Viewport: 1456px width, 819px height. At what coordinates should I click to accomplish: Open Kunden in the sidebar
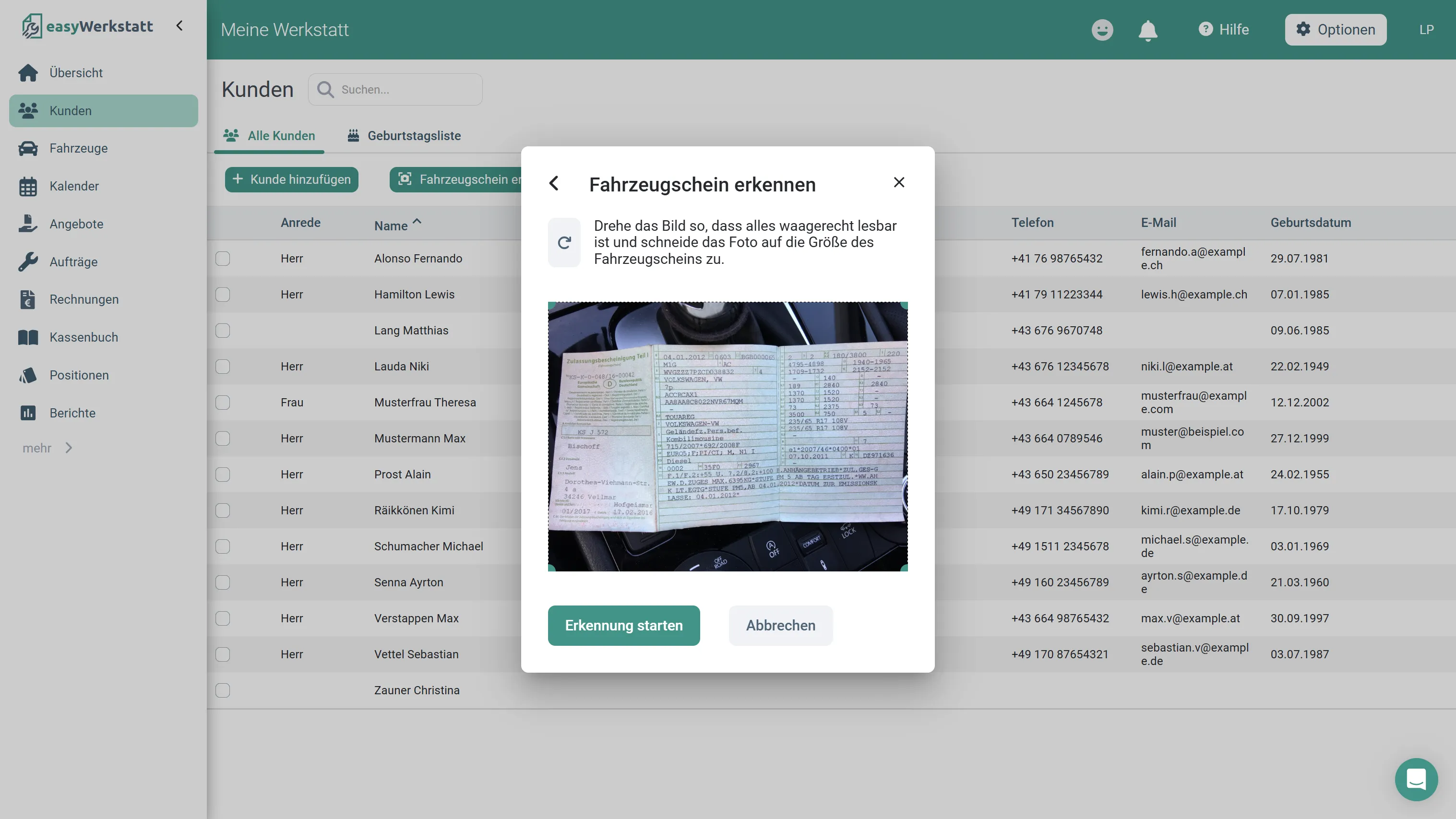pyautogui.click(x=104, y=111)
